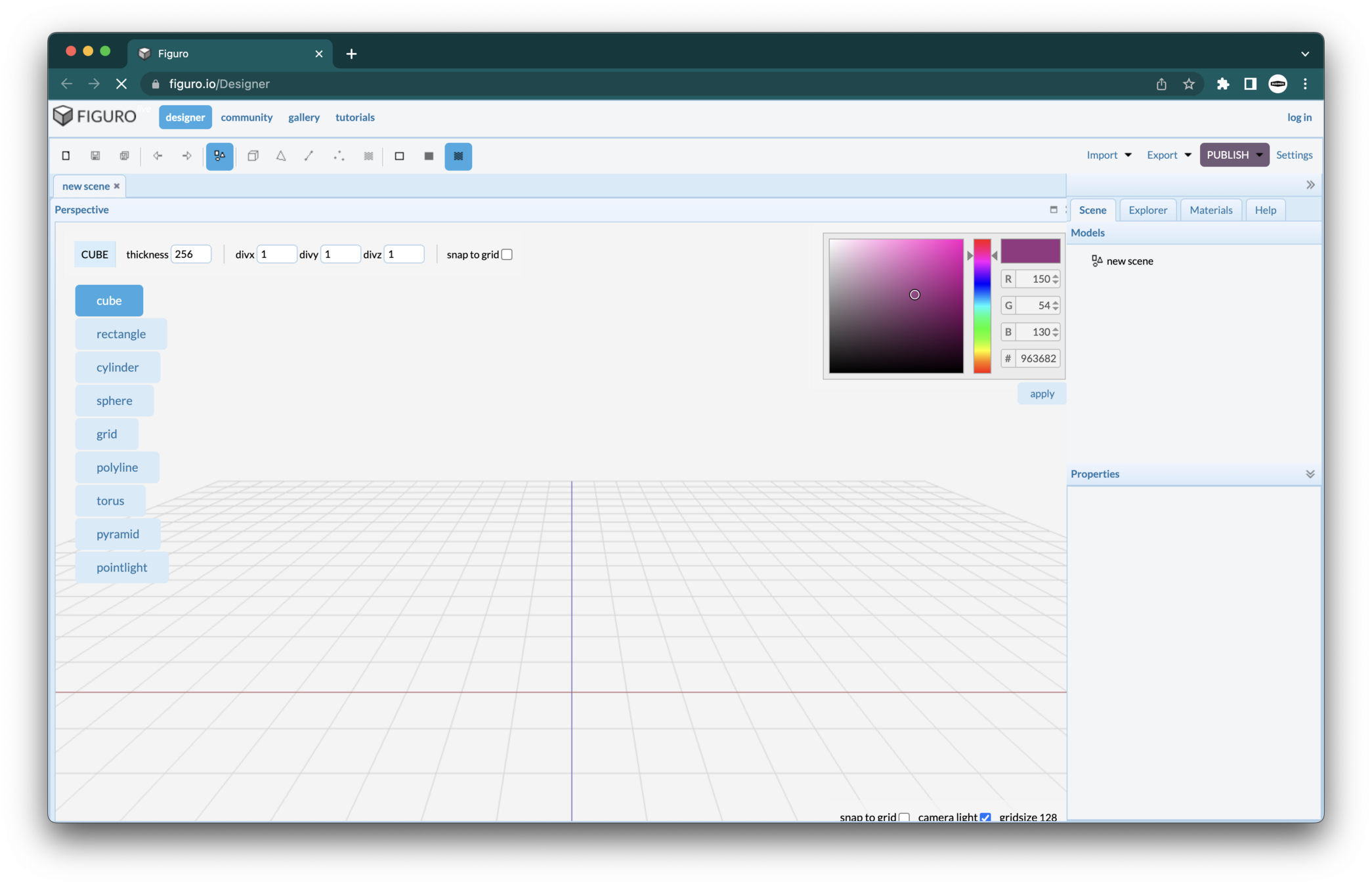This screenshot has width=1372, height=886.
Task: Click the save floppy disk icon
Action: tap(95, 156)
